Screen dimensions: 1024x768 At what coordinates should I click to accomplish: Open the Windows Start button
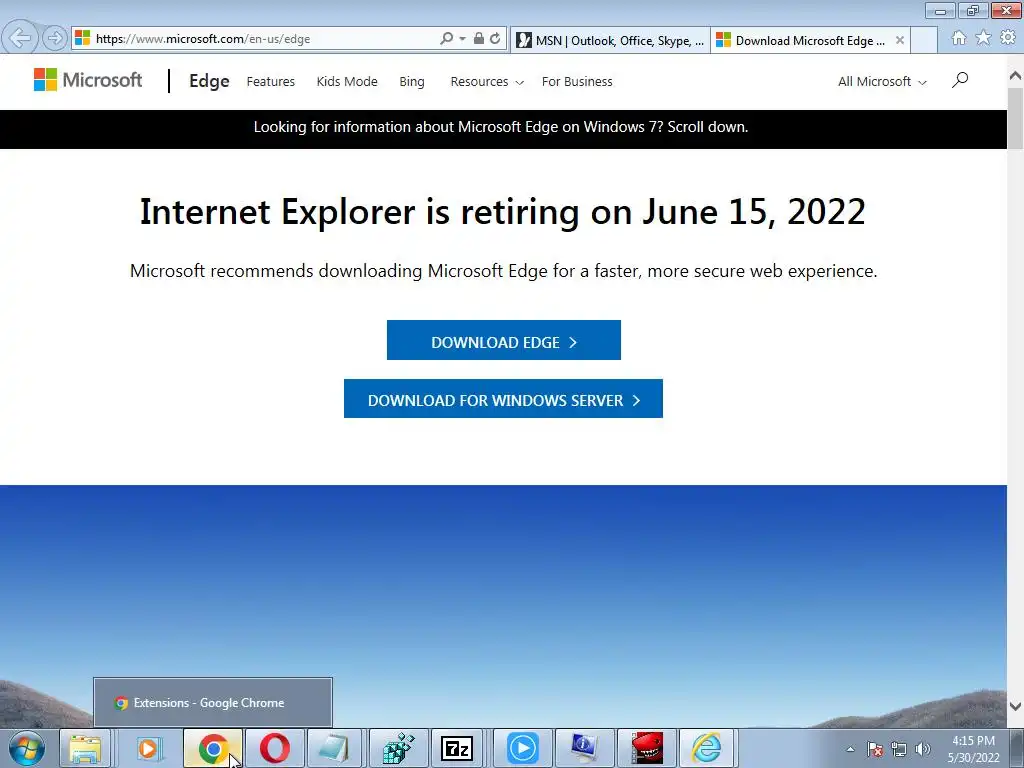point(27,748)
